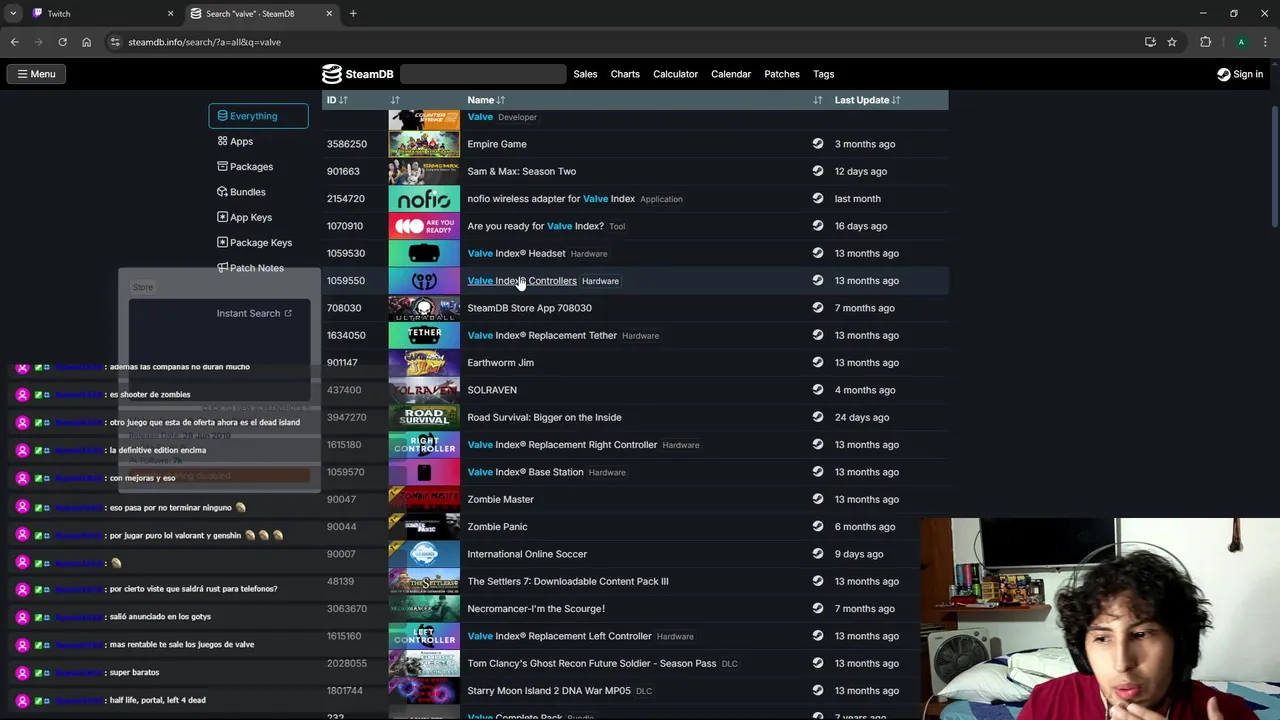Image resolution: width=1280 pixels, height=720 pixels.
Task: Open the Downloads icon in browser toolbar
Action: [1150, 42]
